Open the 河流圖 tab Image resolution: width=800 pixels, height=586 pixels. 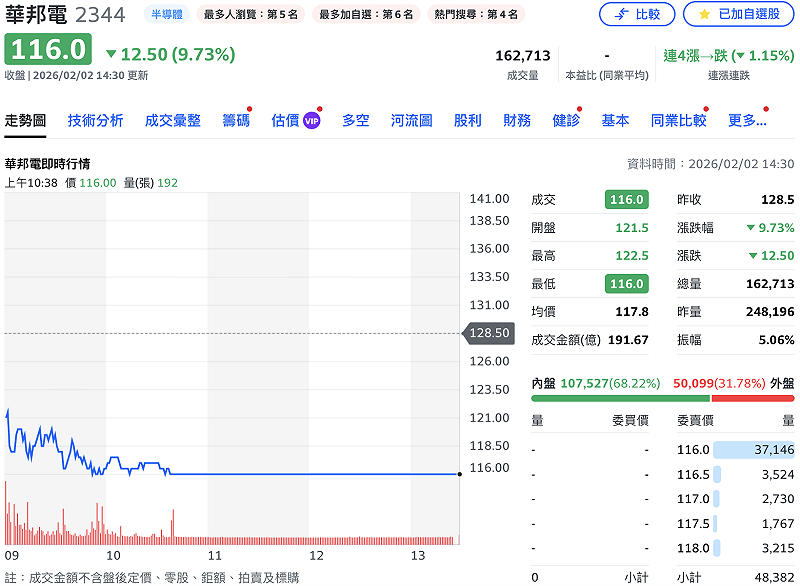tap(411, 120)
